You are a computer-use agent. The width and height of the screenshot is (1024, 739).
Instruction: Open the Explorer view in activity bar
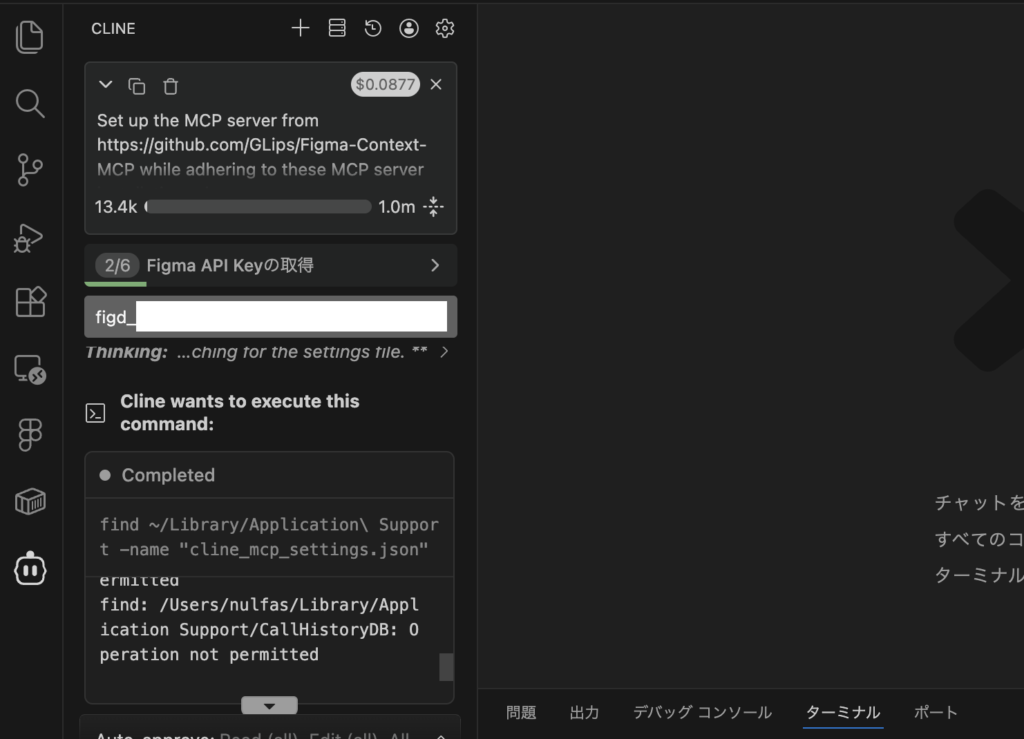[30, 37]
